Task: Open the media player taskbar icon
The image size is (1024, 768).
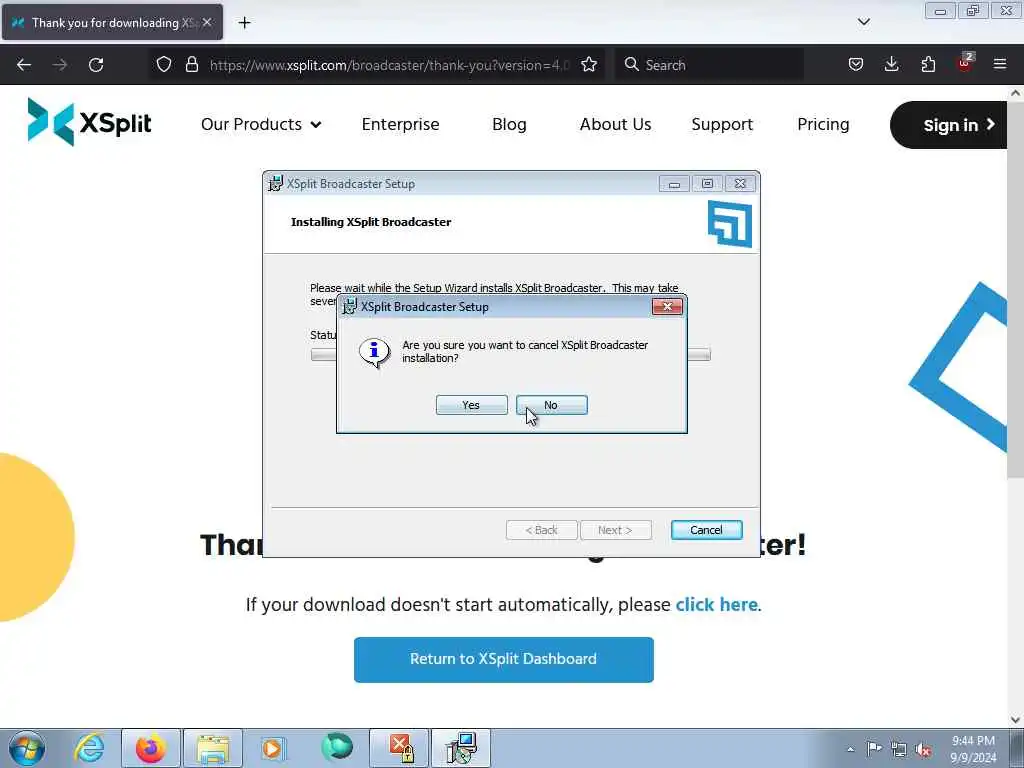Action: point(274,748)
